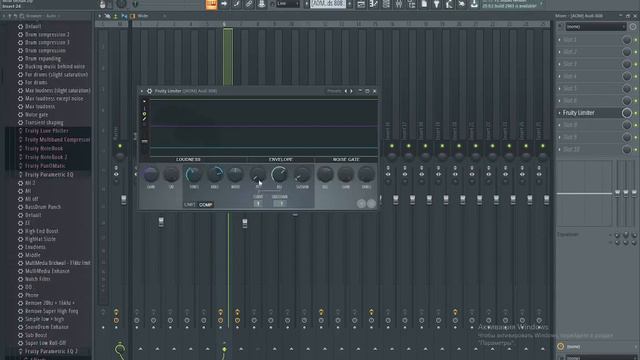The height and width of the screenshot is (360, 640).
Task: Select the 'Max loudness' preset
Action: click(40, 107)
